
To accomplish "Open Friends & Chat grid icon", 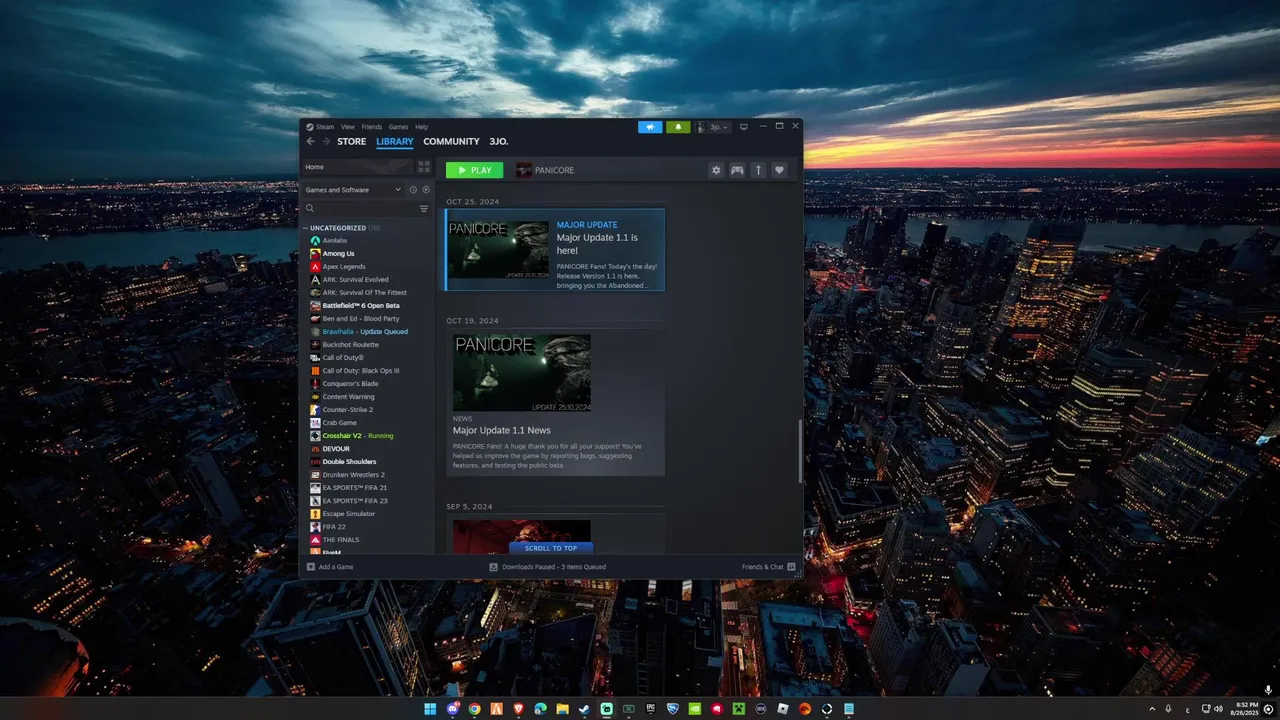I will tap(792, 567).
